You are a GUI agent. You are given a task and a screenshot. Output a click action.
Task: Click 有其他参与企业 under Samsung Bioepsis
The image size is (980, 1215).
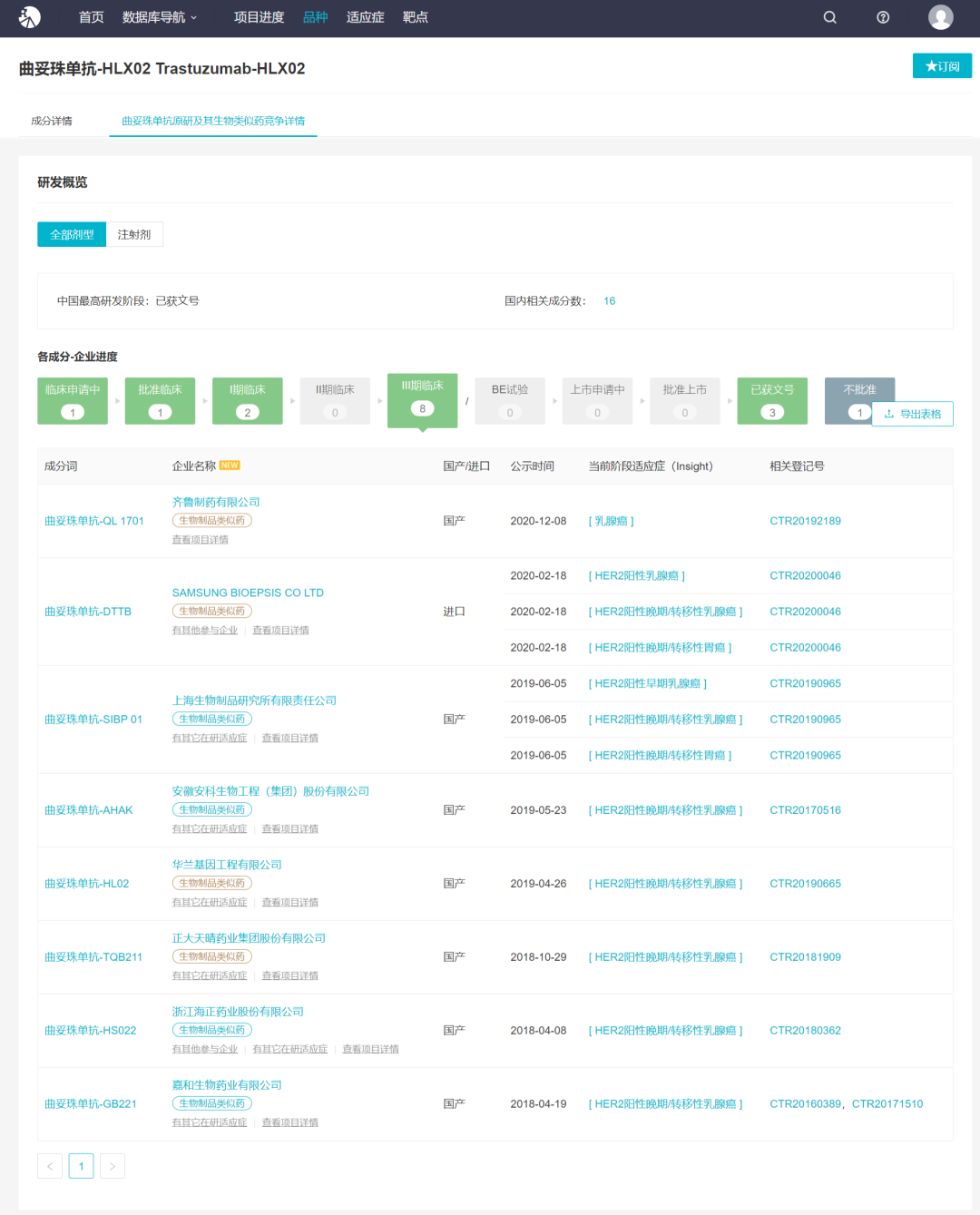(205, 631)
